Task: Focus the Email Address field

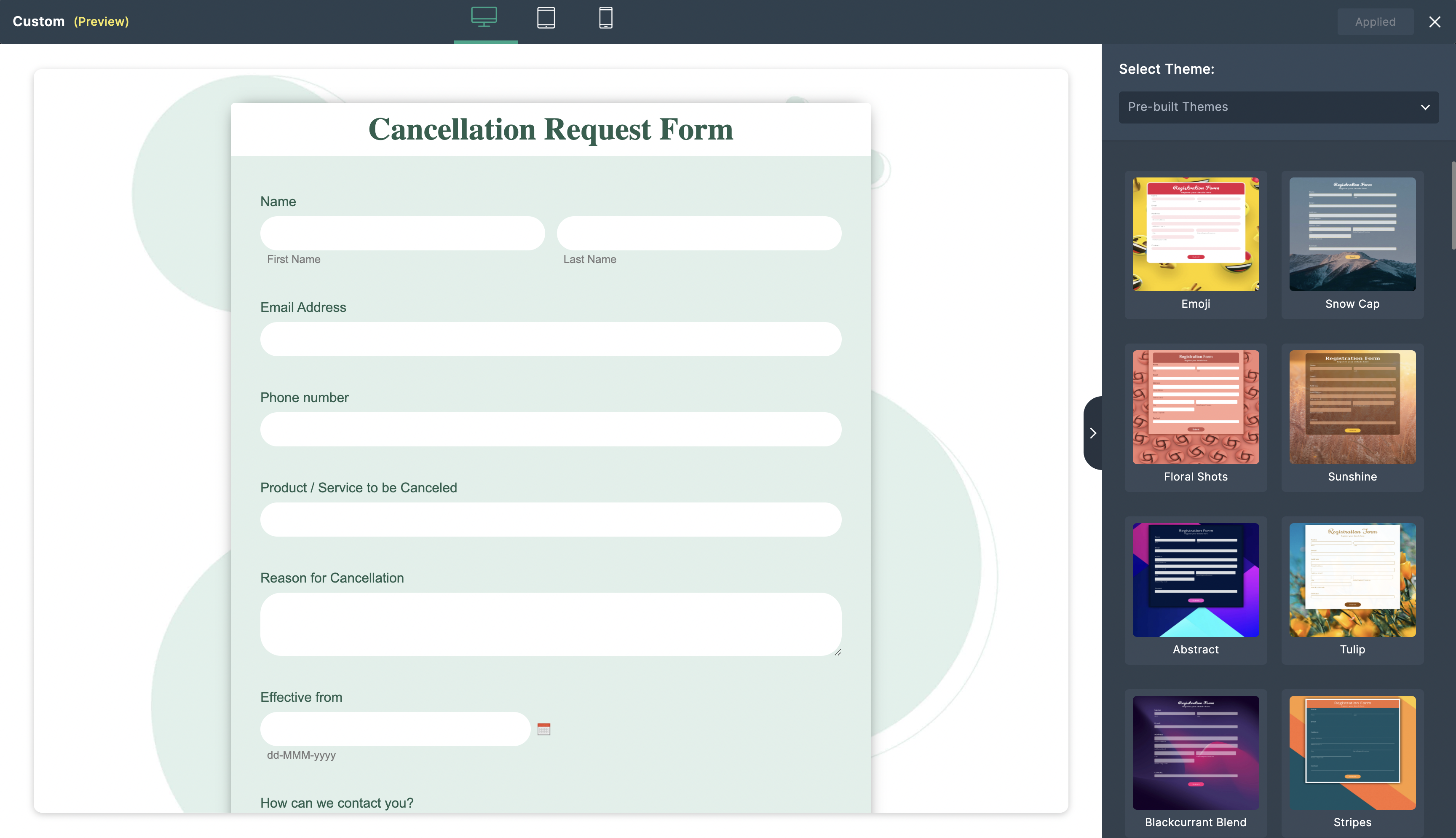Action: [550, 339]
